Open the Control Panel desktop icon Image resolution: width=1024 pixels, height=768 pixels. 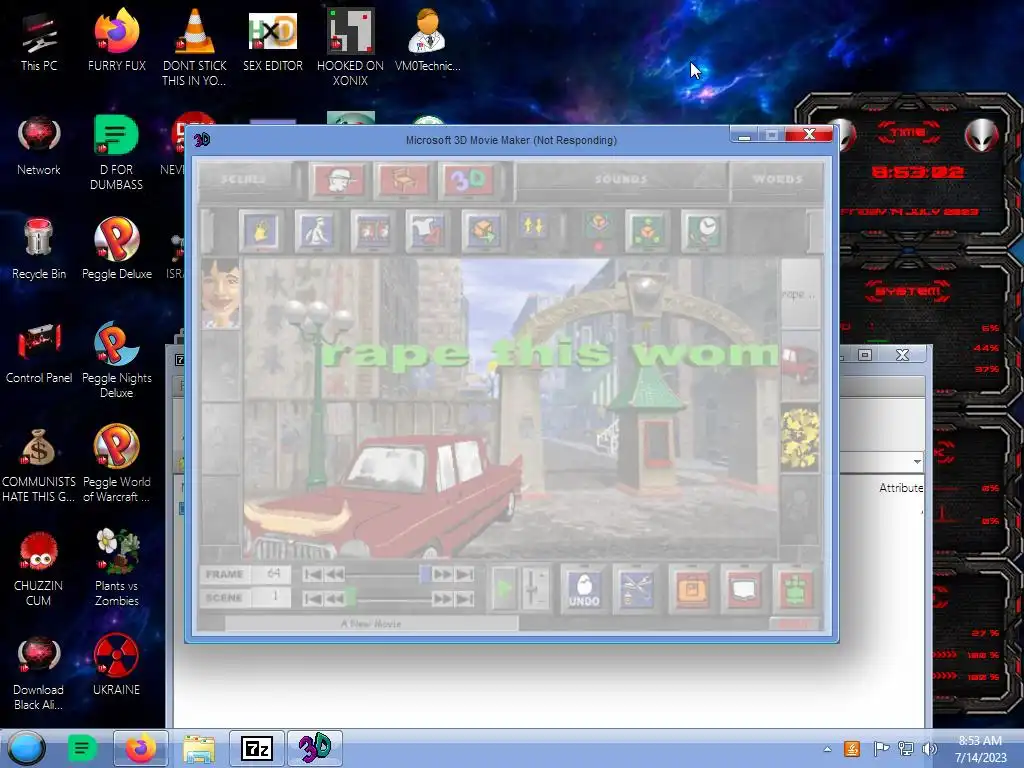[39, 353]
